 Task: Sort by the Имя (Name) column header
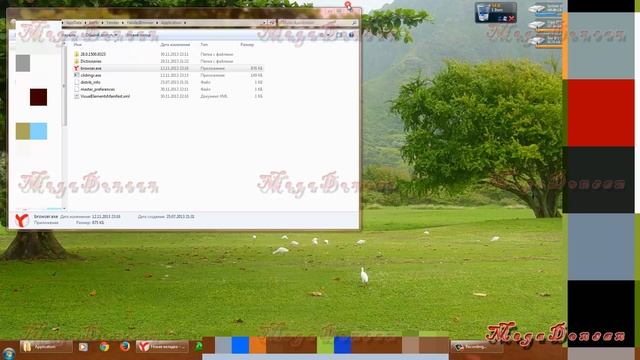click(x=78, y=44)
